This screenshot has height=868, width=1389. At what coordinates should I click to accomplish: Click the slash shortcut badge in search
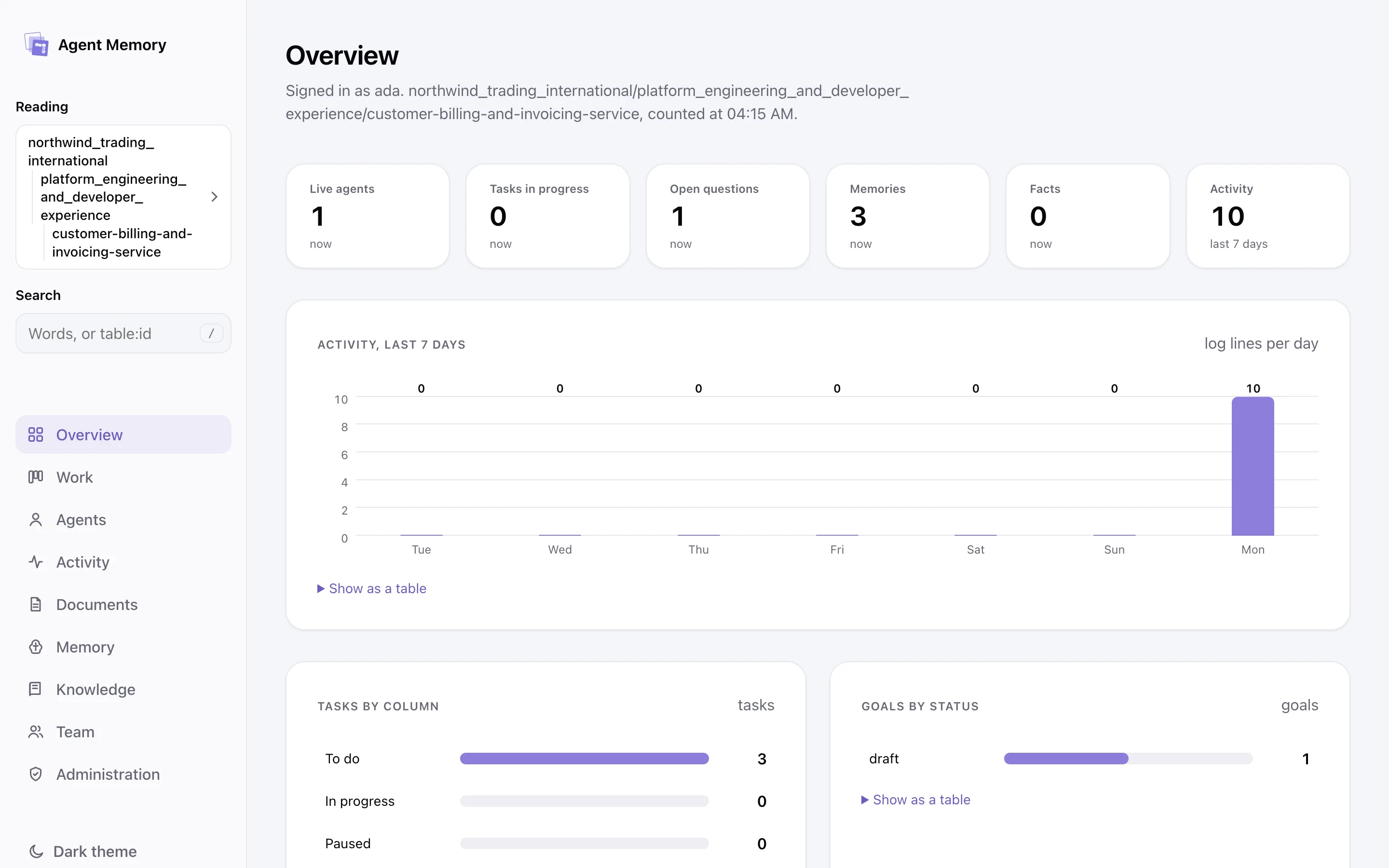tap(211, 333)
